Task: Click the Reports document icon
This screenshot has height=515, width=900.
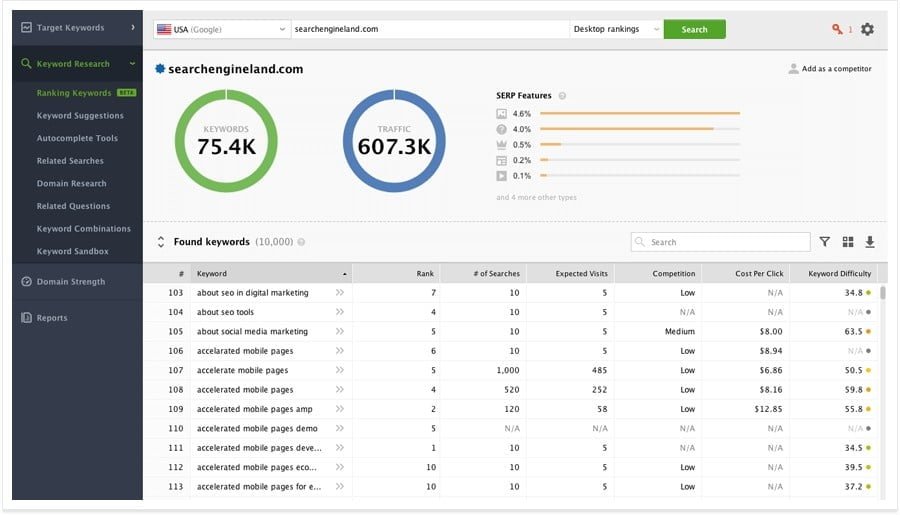Action: click(x=26, y=317)
